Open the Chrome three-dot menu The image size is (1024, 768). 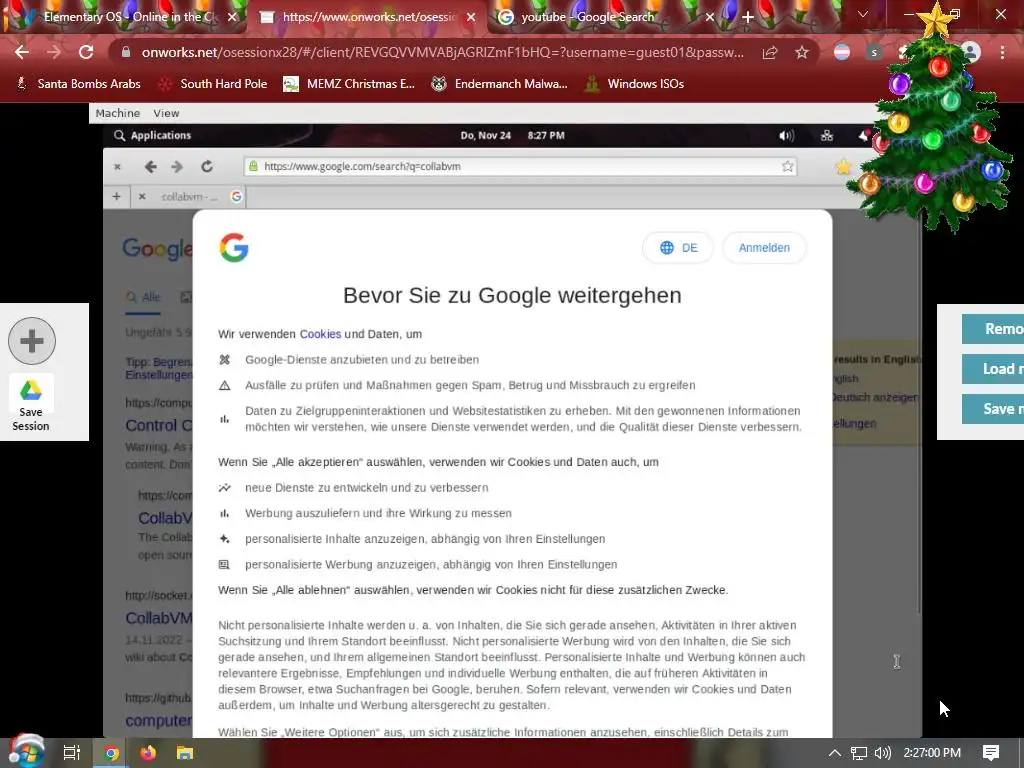[x=1002, y=53]
